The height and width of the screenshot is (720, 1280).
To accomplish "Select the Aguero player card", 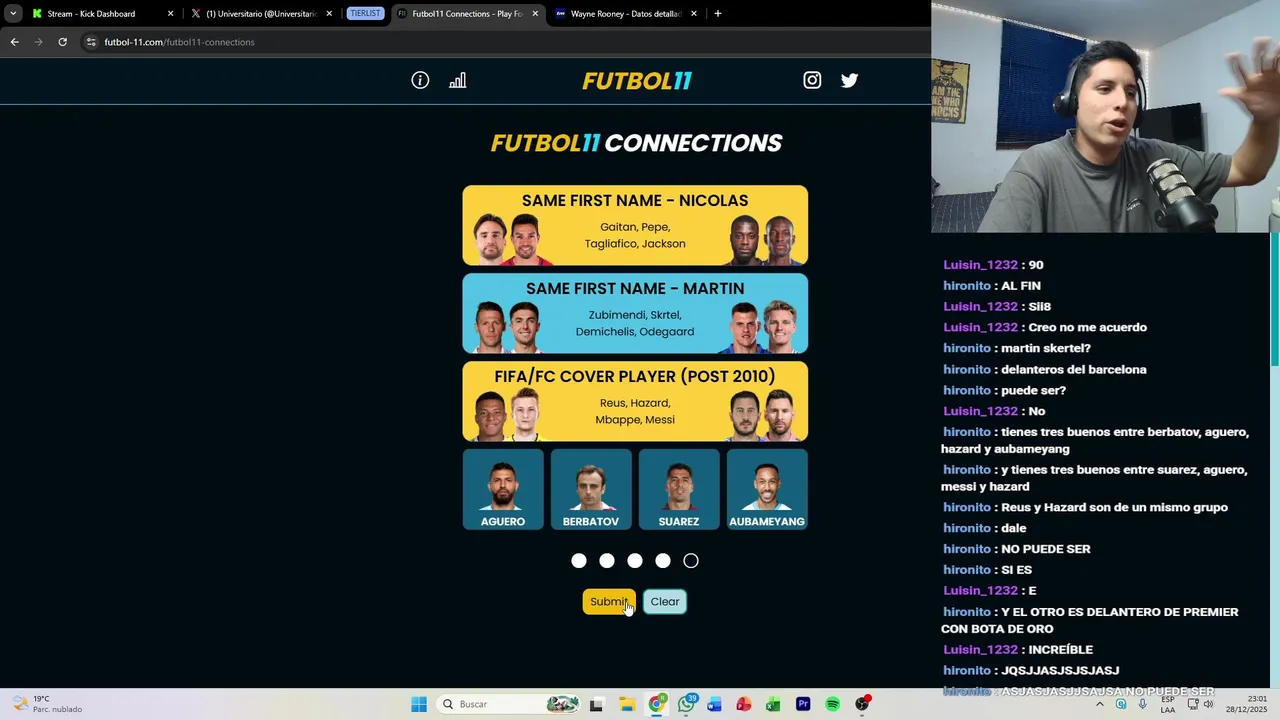I will 503,489.
